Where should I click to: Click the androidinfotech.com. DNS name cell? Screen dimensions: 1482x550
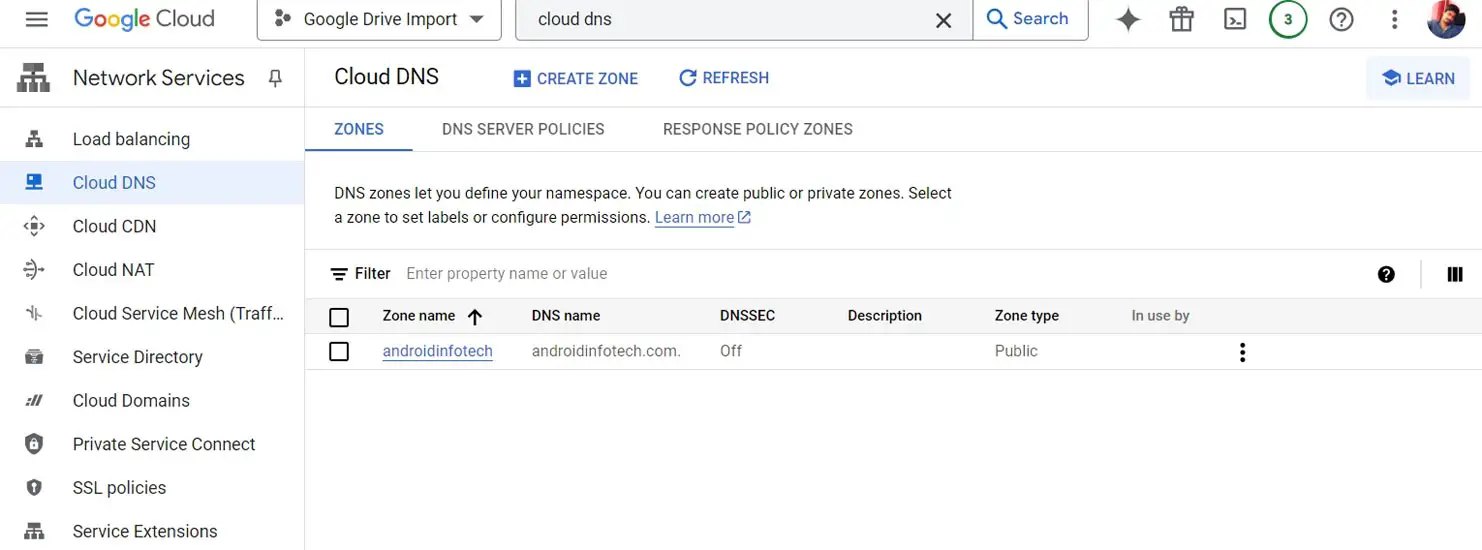(x=606, y=351)
